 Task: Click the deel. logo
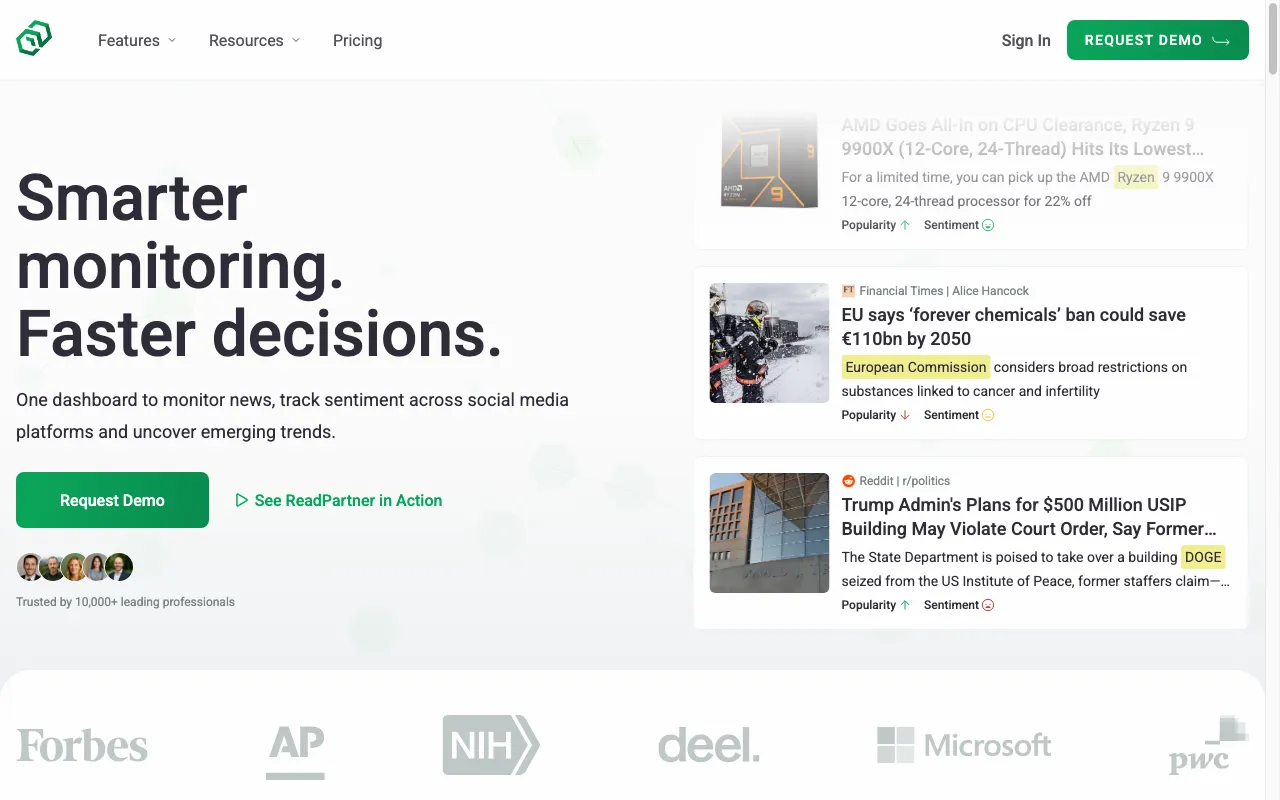click(709, 746)
